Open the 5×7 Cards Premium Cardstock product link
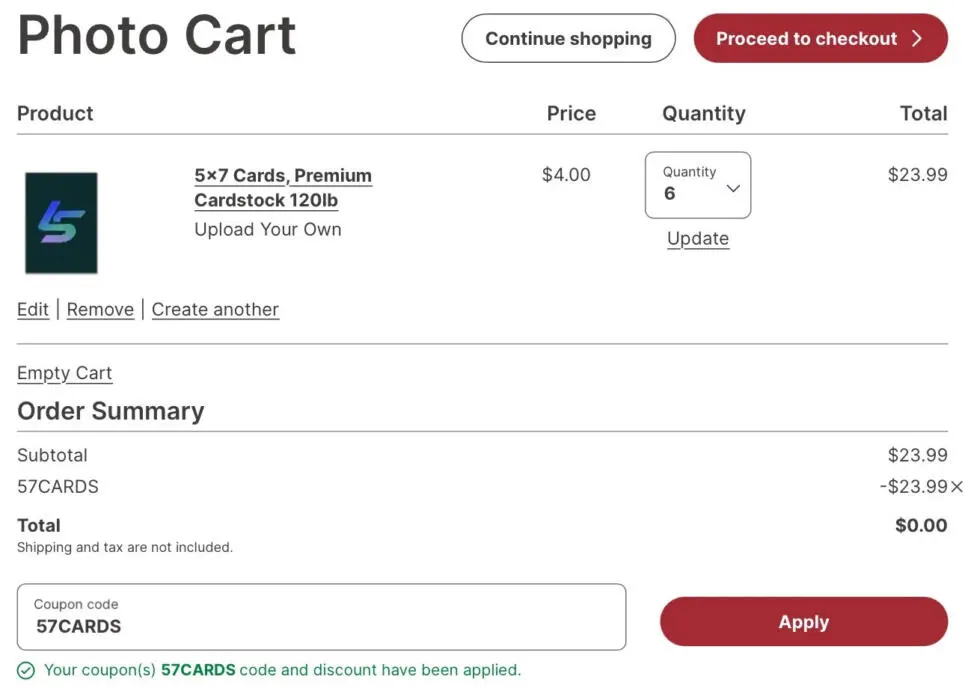Image resolution: width=965 pixels, height=700 pixels. 283,188
